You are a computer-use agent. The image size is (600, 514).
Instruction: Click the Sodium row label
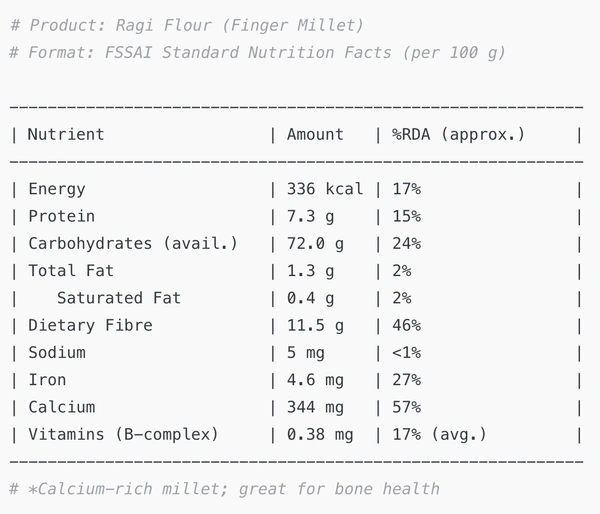[x=56, y=352]
